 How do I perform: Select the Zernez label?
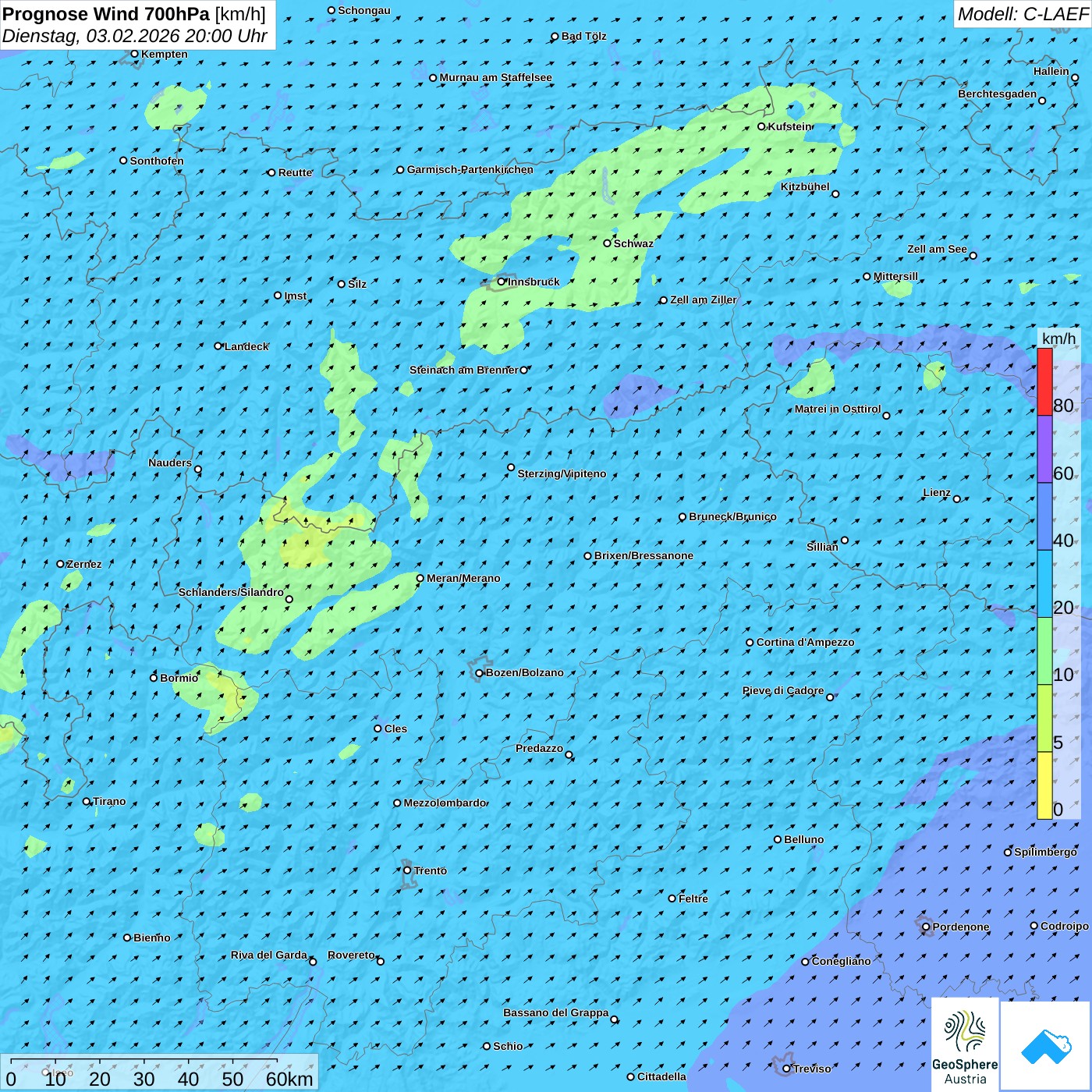(84, 564)
